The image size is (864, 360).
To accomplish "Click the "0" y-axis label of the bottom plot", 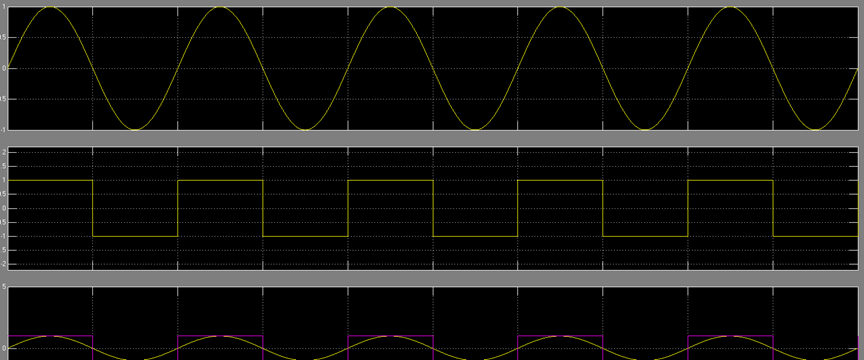I will pyautogui.click(x=4, y=348).
